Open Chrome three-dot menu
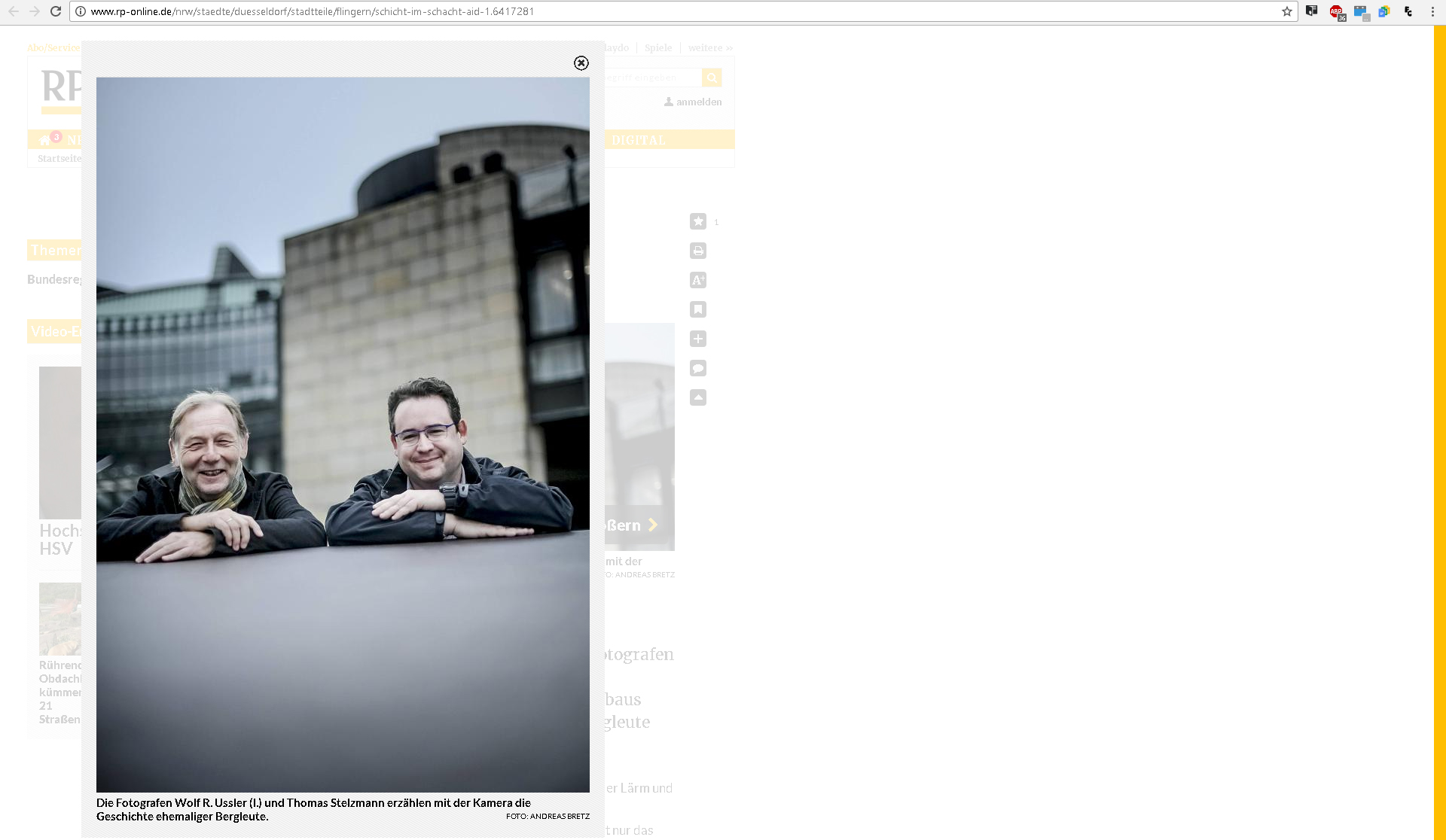1446x840 pixels. tap(1432, 11)
